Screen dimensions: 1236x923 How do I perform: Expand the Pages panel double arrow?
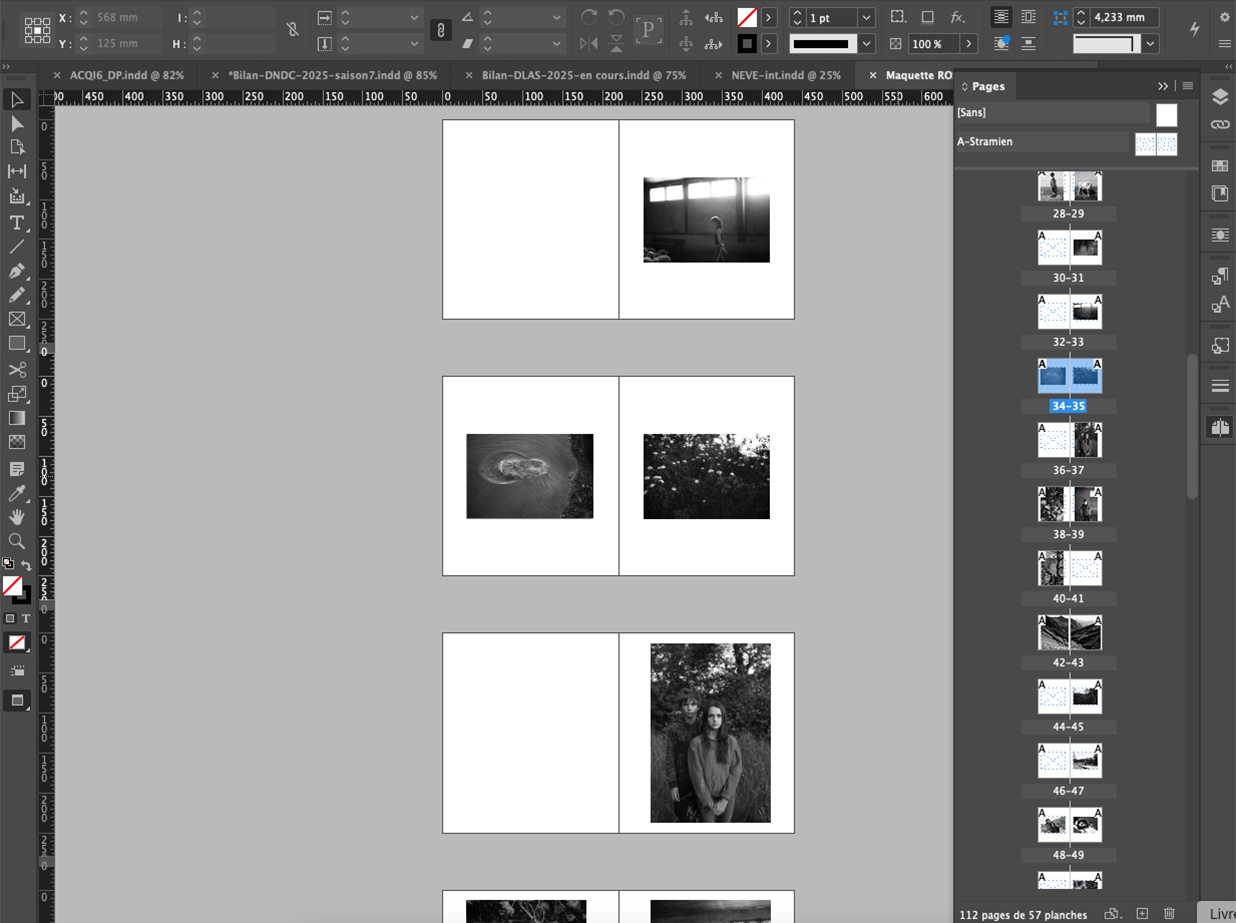coord(1163,86)
